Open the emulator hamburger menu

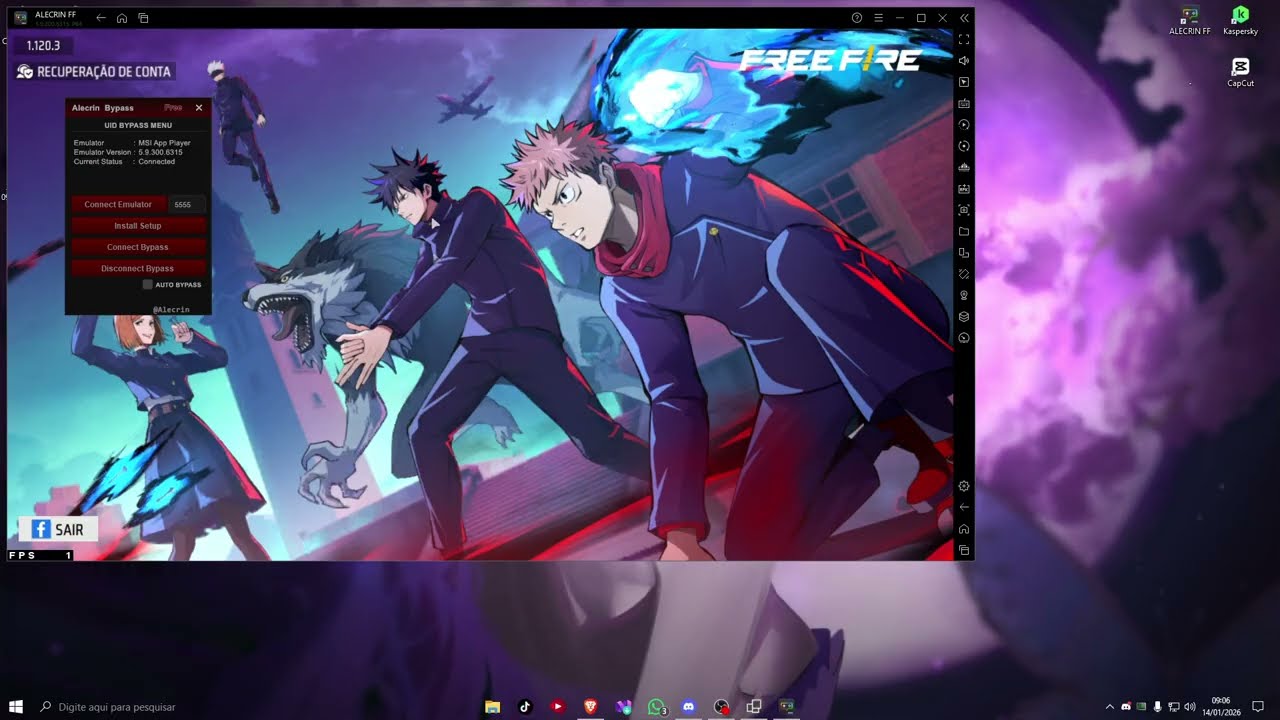pos(879,18)
